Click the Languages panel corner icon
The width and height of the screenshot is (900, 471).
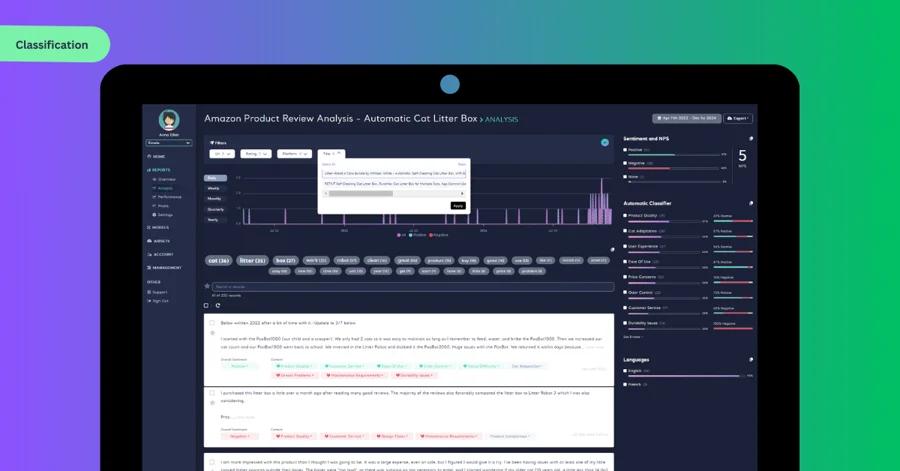[x=750, y=360]
